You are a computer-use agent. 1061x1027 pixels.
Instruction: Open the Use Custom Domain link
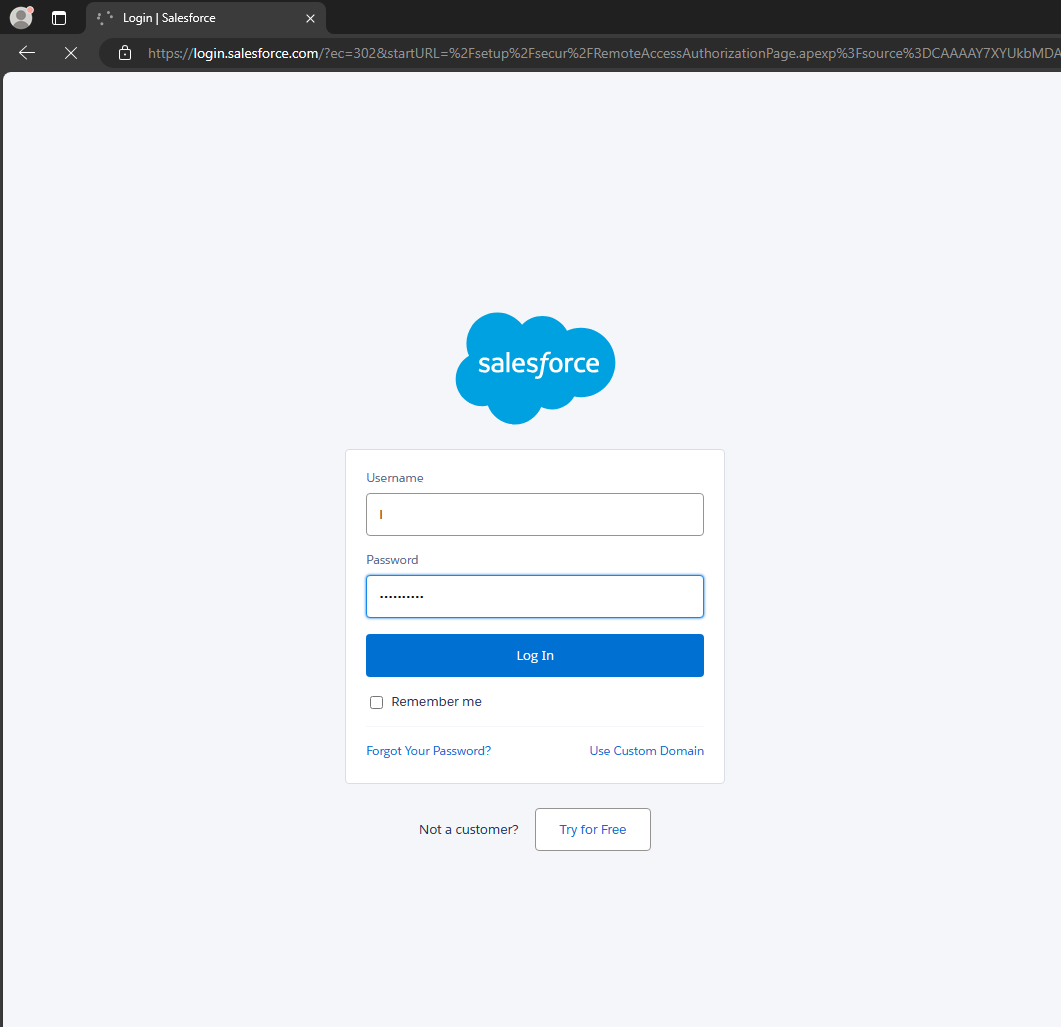coord(646,750)
